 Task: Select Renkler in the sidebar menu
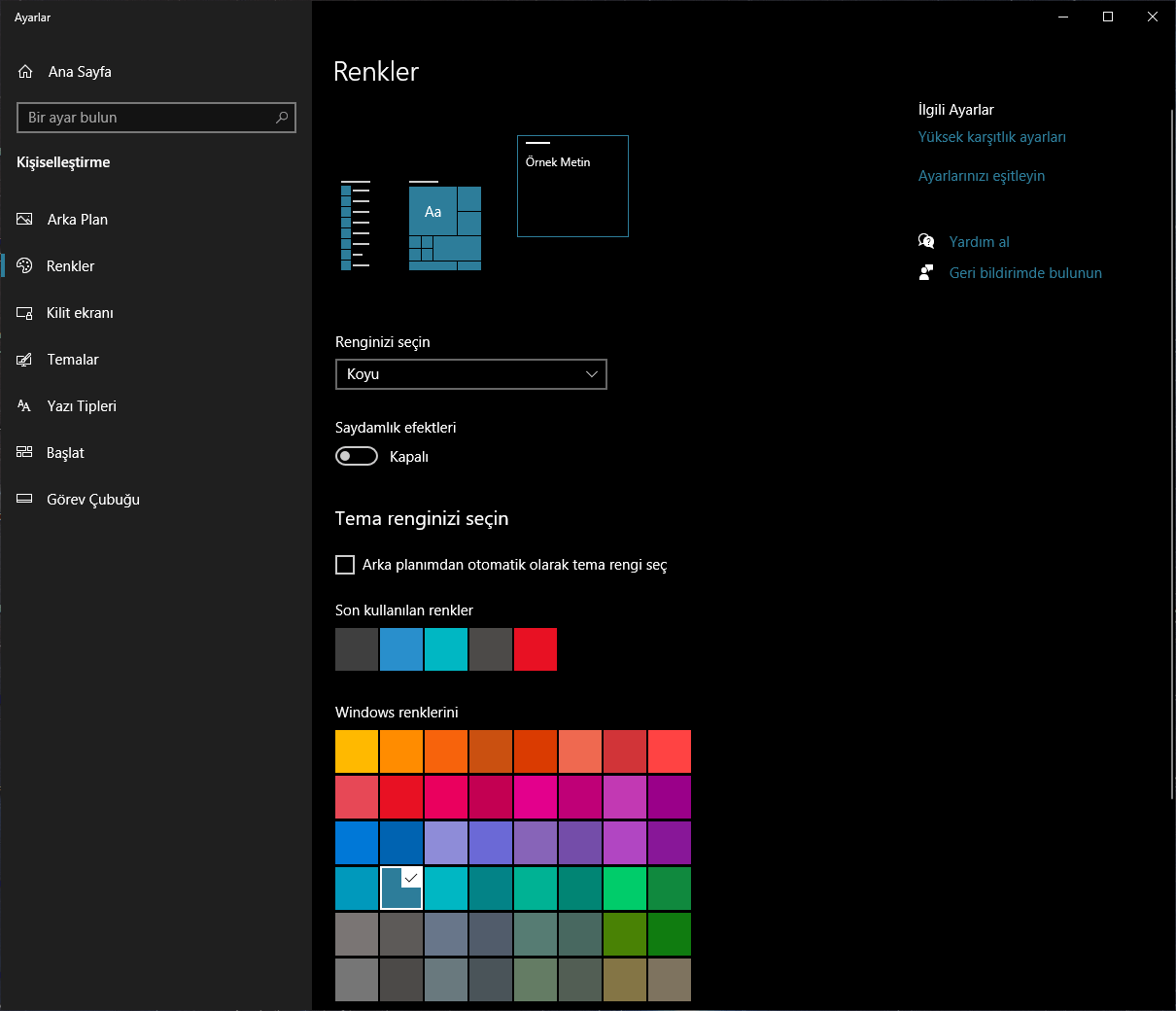tap(71, 266)
